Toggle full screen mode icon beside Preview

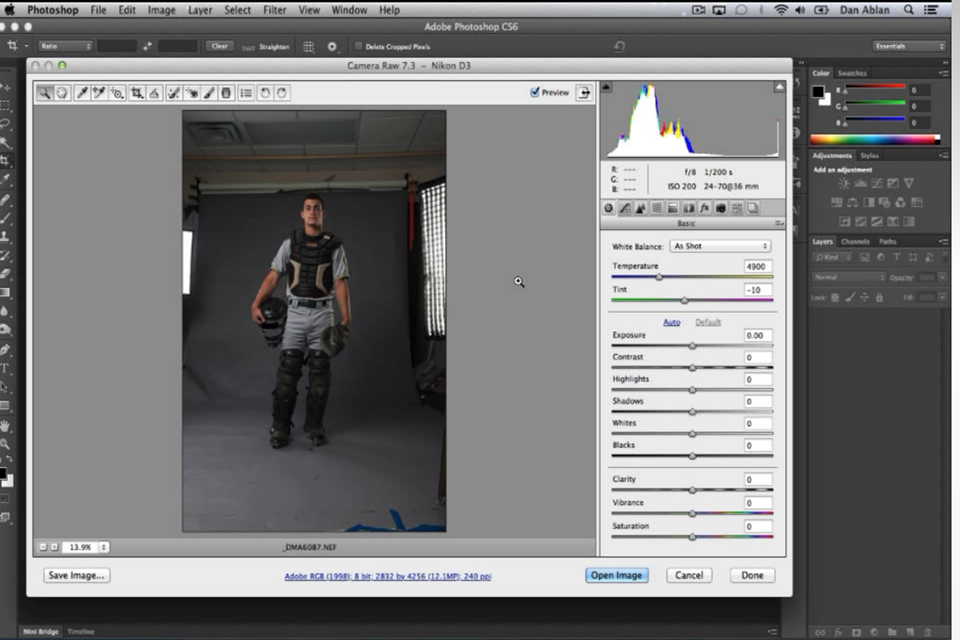[x=583, y=92]
